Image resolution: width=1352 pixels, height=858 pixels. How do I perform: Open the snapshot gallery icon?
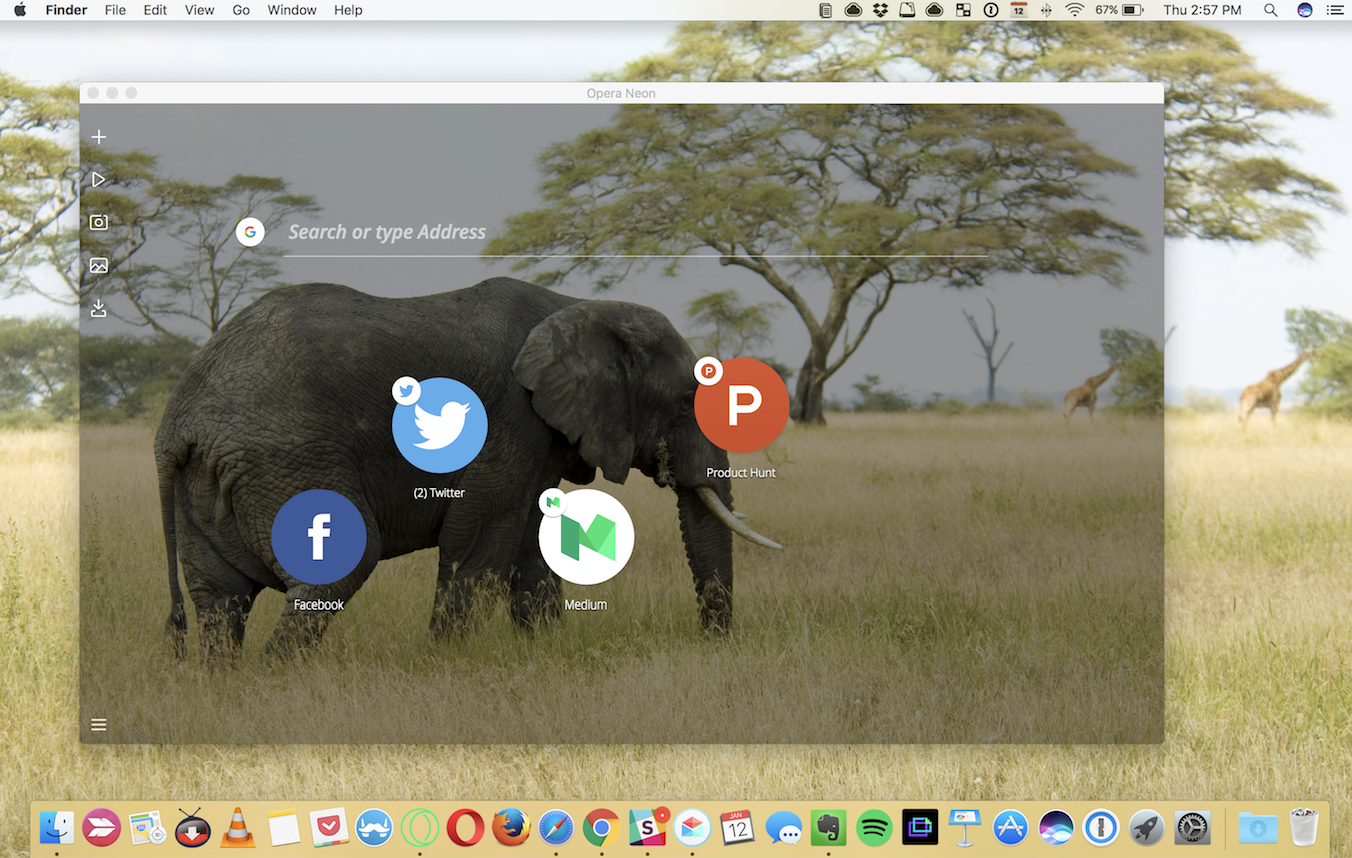pos(98,265)
